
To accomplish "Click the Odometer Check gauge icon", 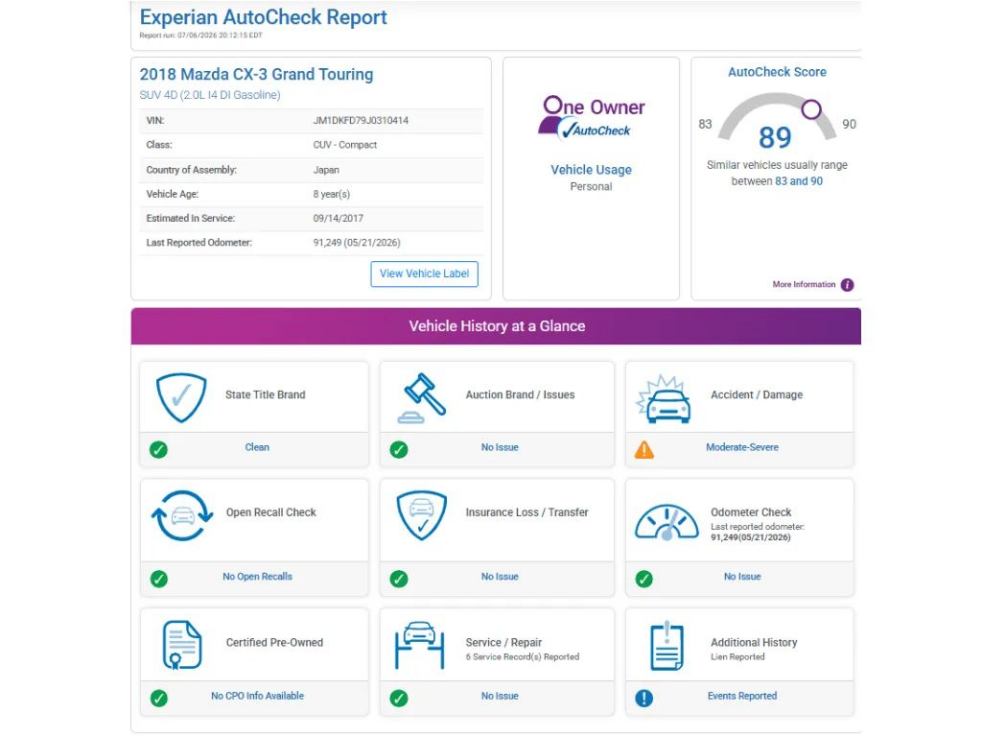I will [x=666, y=522].
